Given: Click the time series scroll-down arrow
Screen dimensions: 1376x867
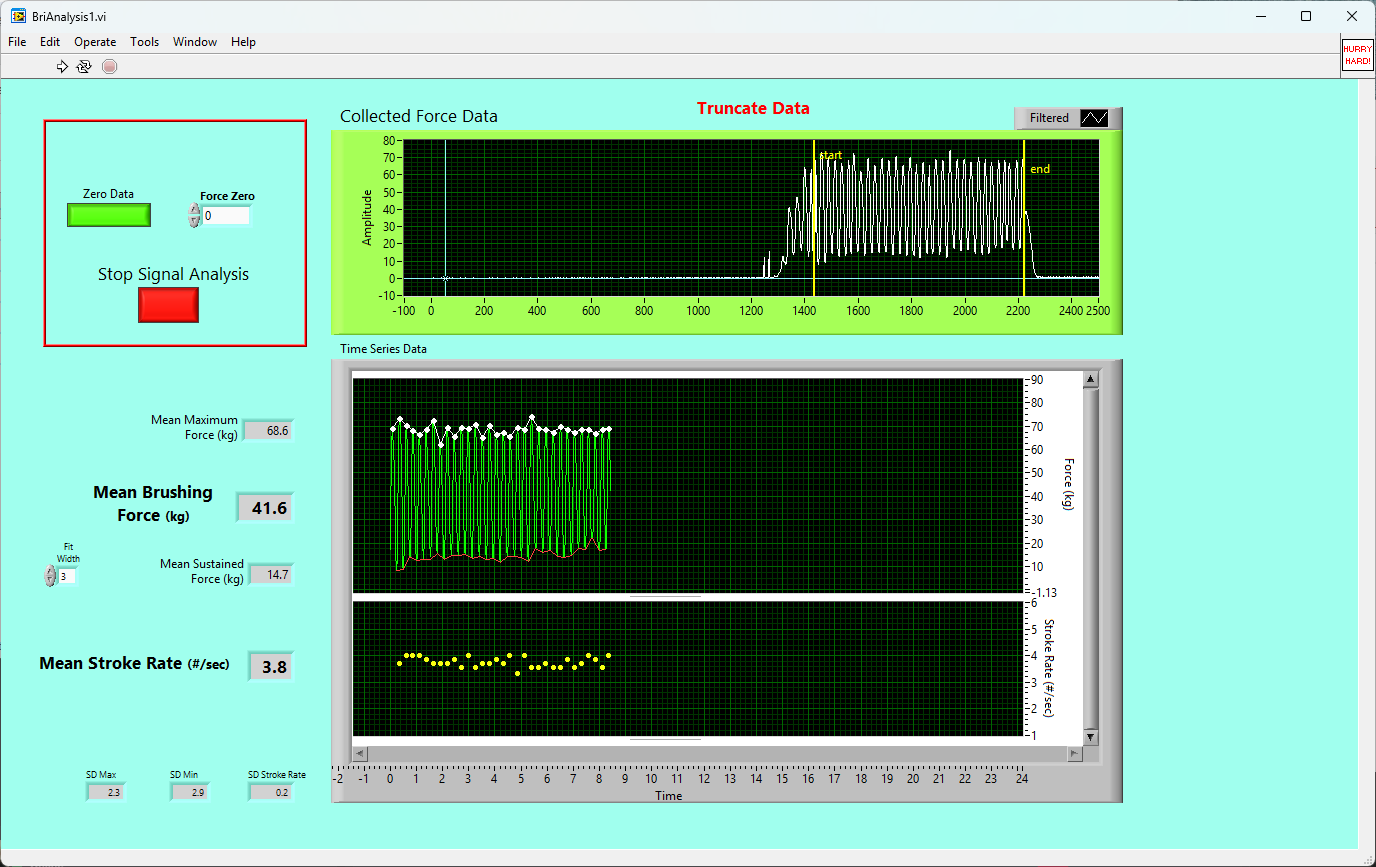Looking at the screenshot, I should tap(1090, 737).
